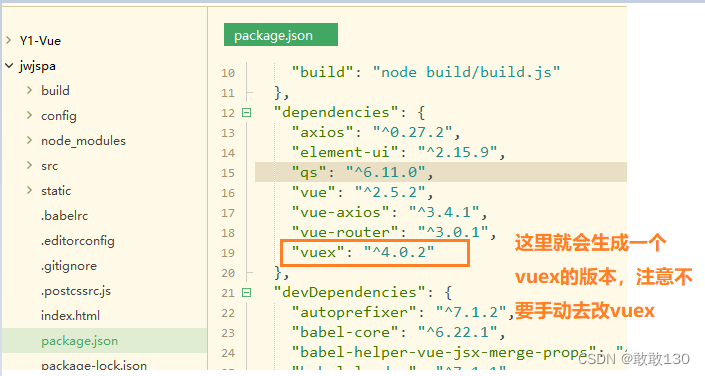Expand the config folder chevron
705x376 pixels.
[x=29, y=116]
